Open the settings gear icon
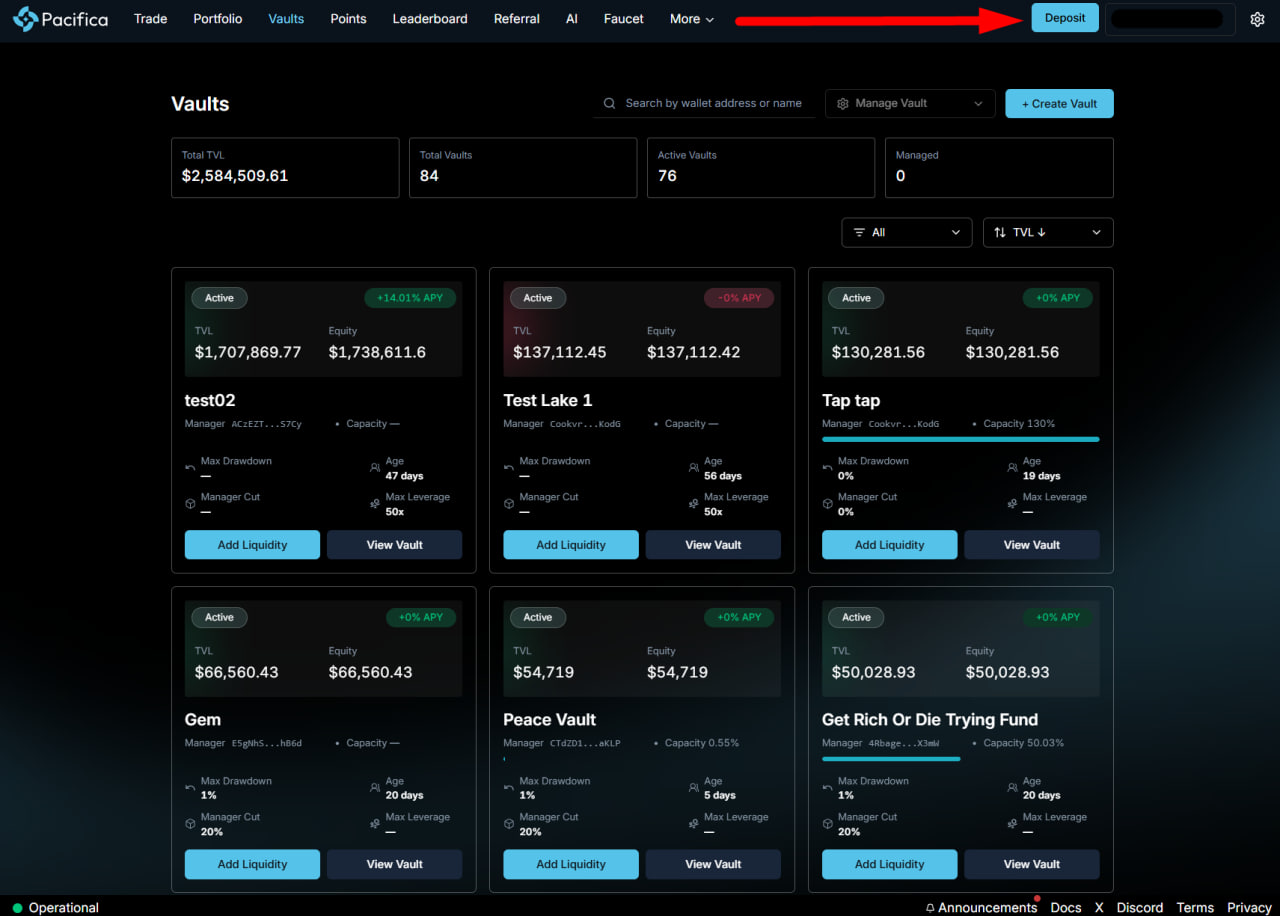The width and height of the screenshot is (1280, 916). pyautogui.click(x=1257, y=19)
